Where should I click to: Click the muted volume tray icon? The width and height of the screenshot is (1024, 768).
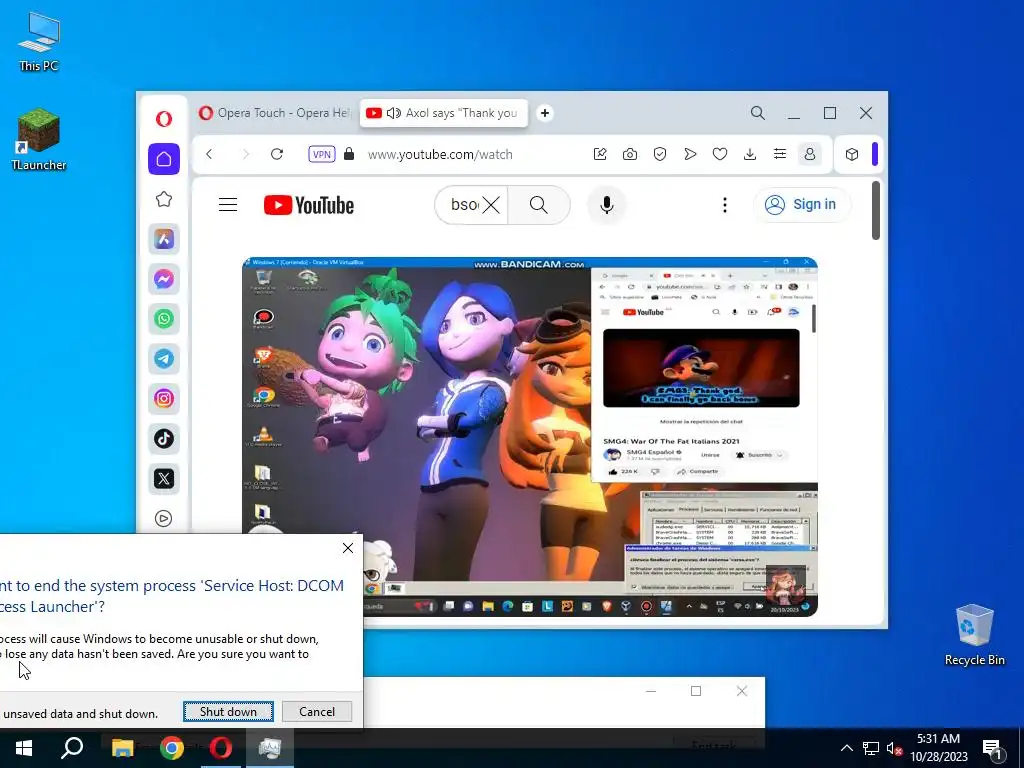pos(894,748)
